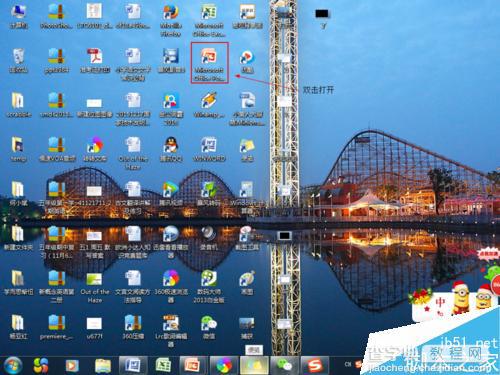Select the 捕获 image file icon

pos(247,327)
